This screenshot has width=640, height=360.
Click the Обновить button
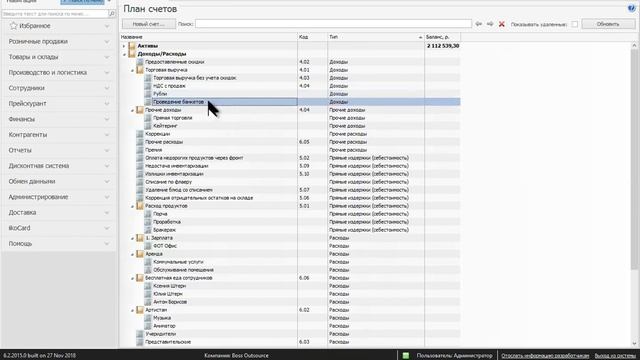(608, 24)
